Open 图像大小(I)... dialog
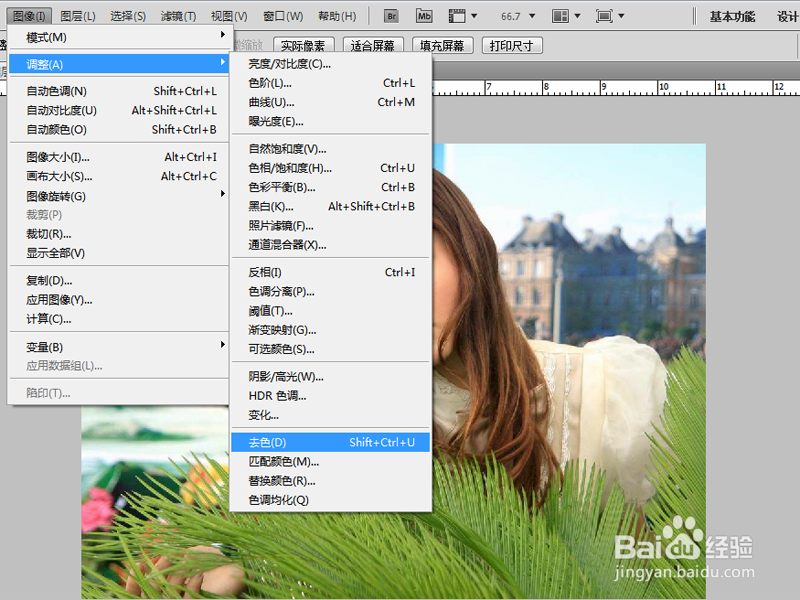Image resolution: width=800 pixels, height=600 pixels. 118,157
